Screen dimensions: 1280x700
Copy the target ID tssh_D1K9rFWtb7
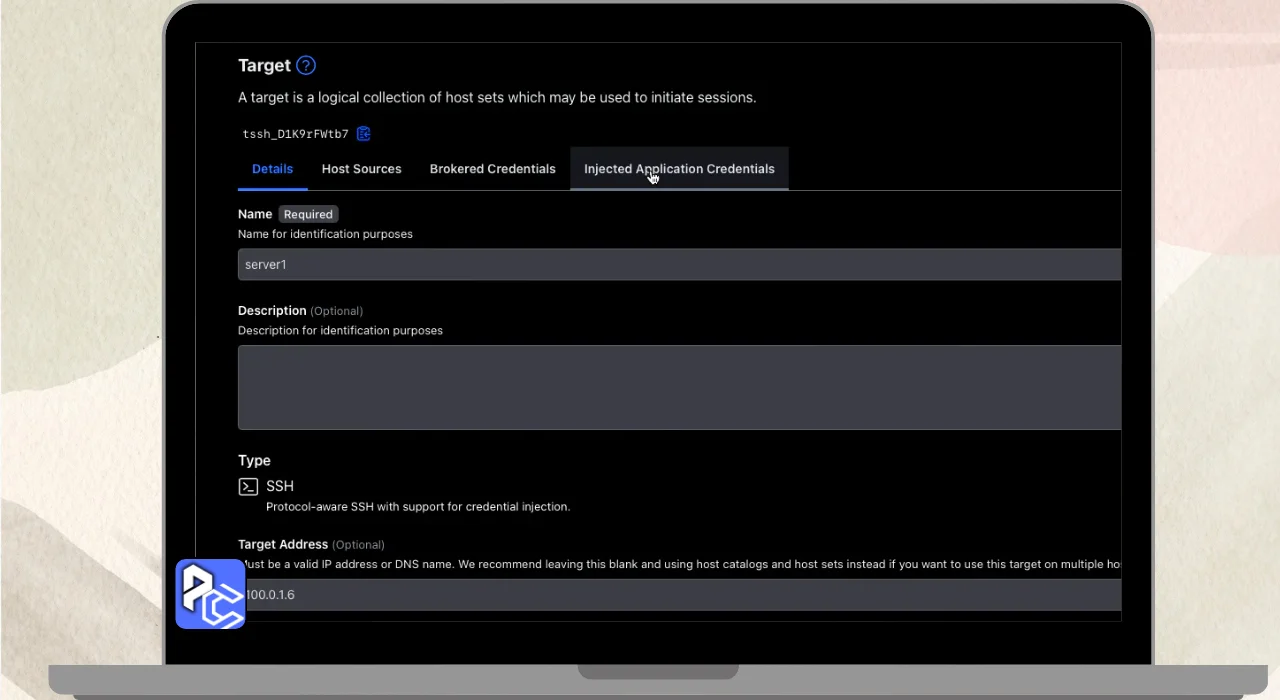point(364,134)
